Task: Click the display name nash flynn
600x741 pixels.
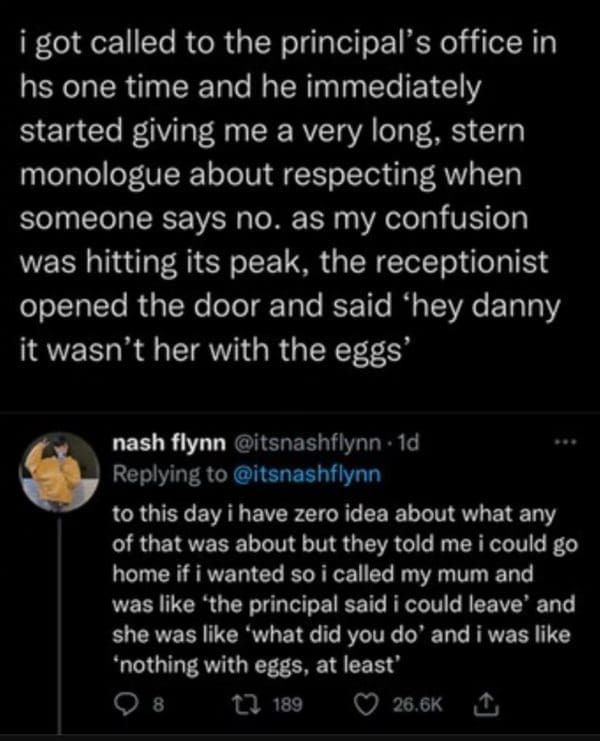Action: point(166,439)
